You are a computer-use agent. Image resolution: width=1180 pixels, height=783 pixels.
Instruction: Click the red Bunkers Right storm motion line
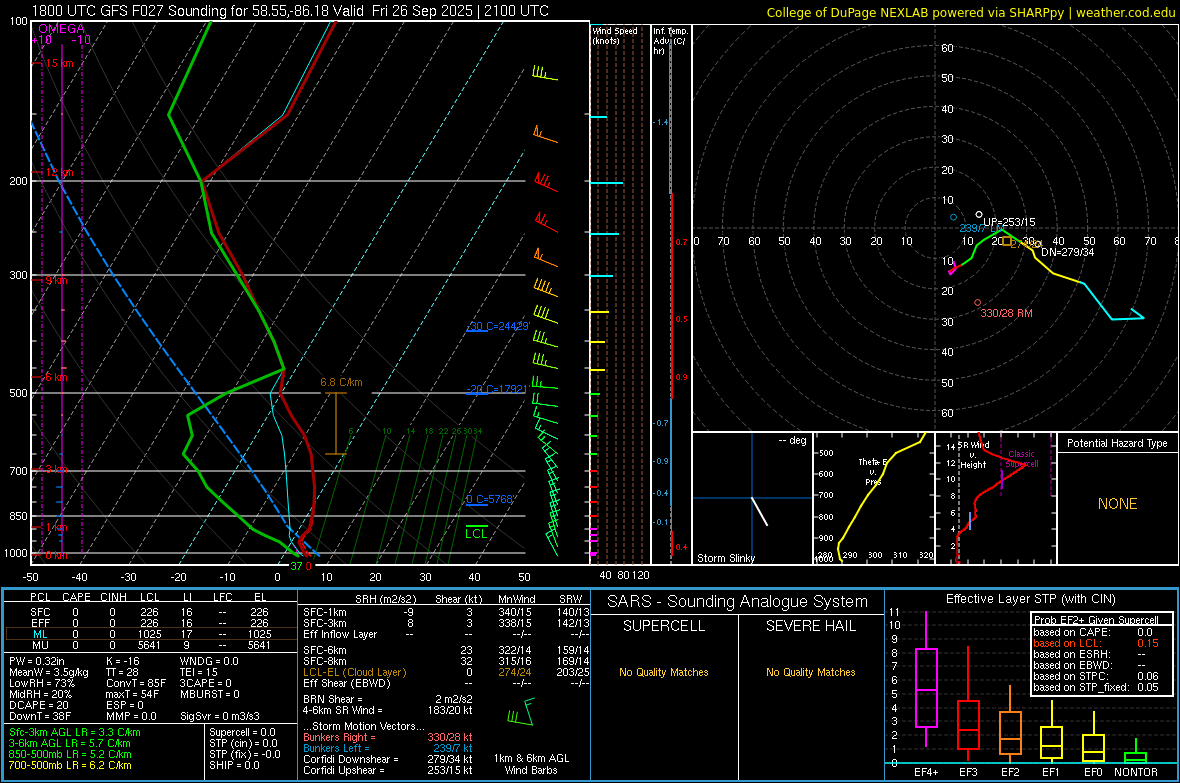click(x=388, y=737)
